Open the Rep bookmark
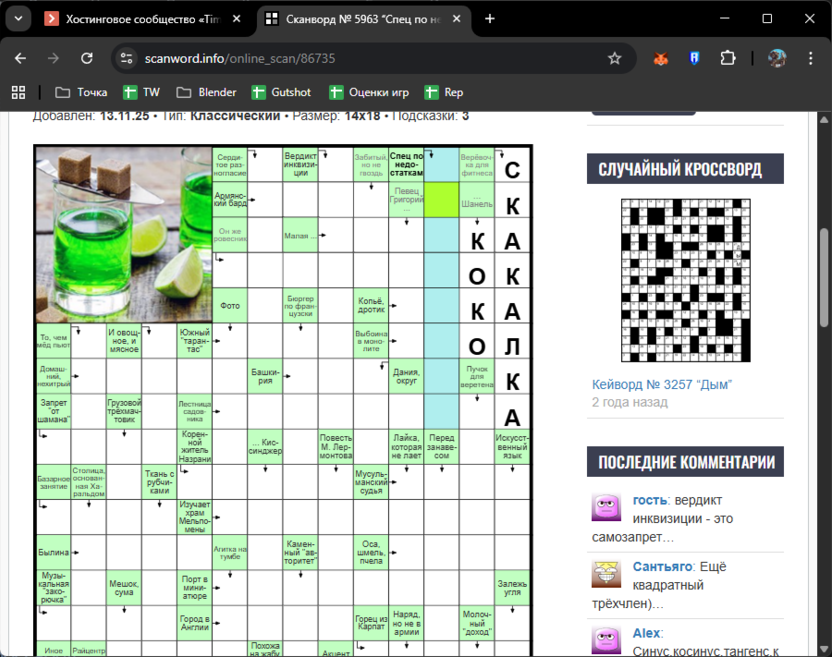Viewport: 832px width, 657px height. tap(444, 92)
